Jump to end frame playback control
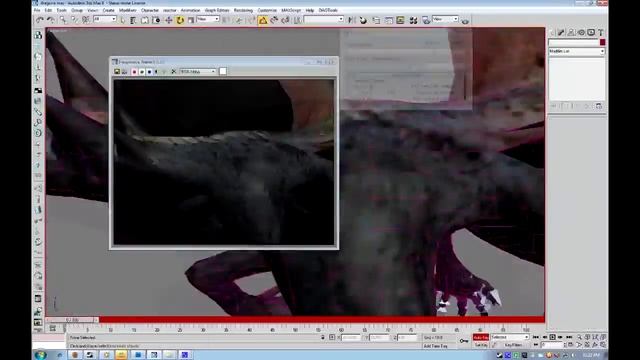Viewport: 640px width, 360px height. (x=569, y=337)
